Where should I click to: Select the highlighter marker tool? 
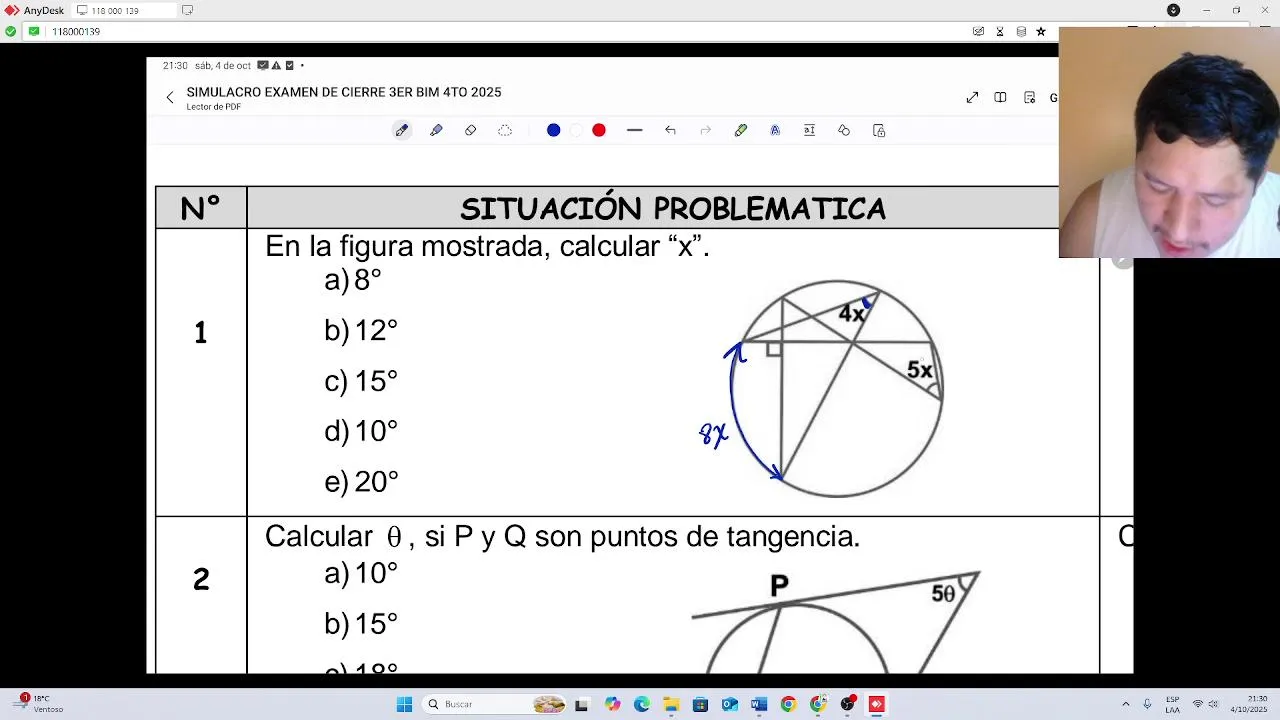[436, 130]
